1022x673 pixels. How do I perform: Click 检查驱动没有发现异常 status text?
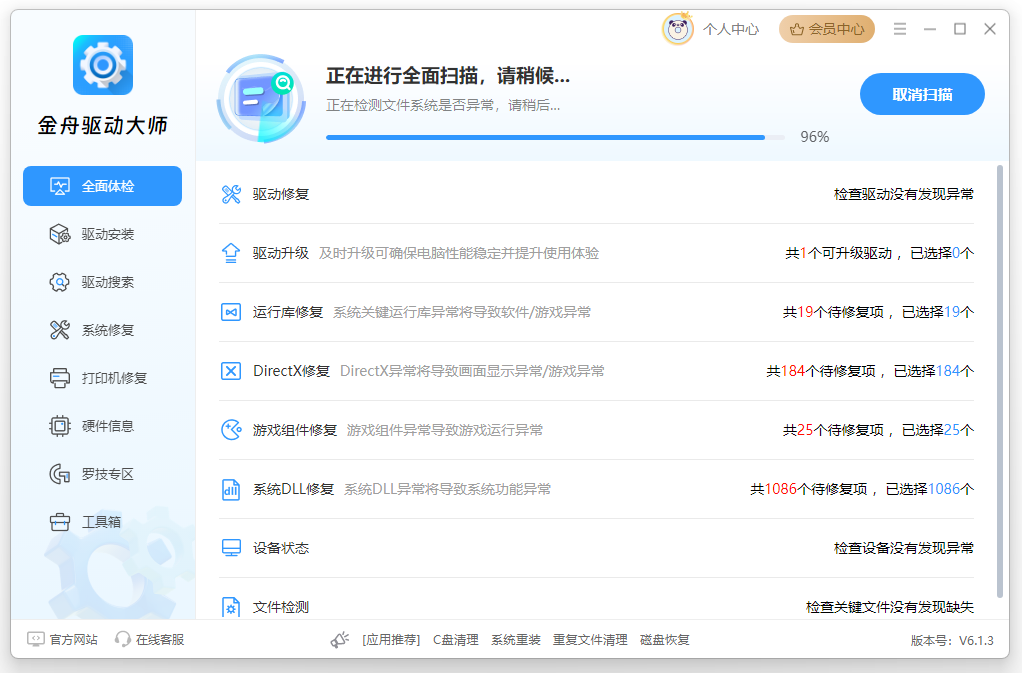pyautogui.click(x=903, y=194)
